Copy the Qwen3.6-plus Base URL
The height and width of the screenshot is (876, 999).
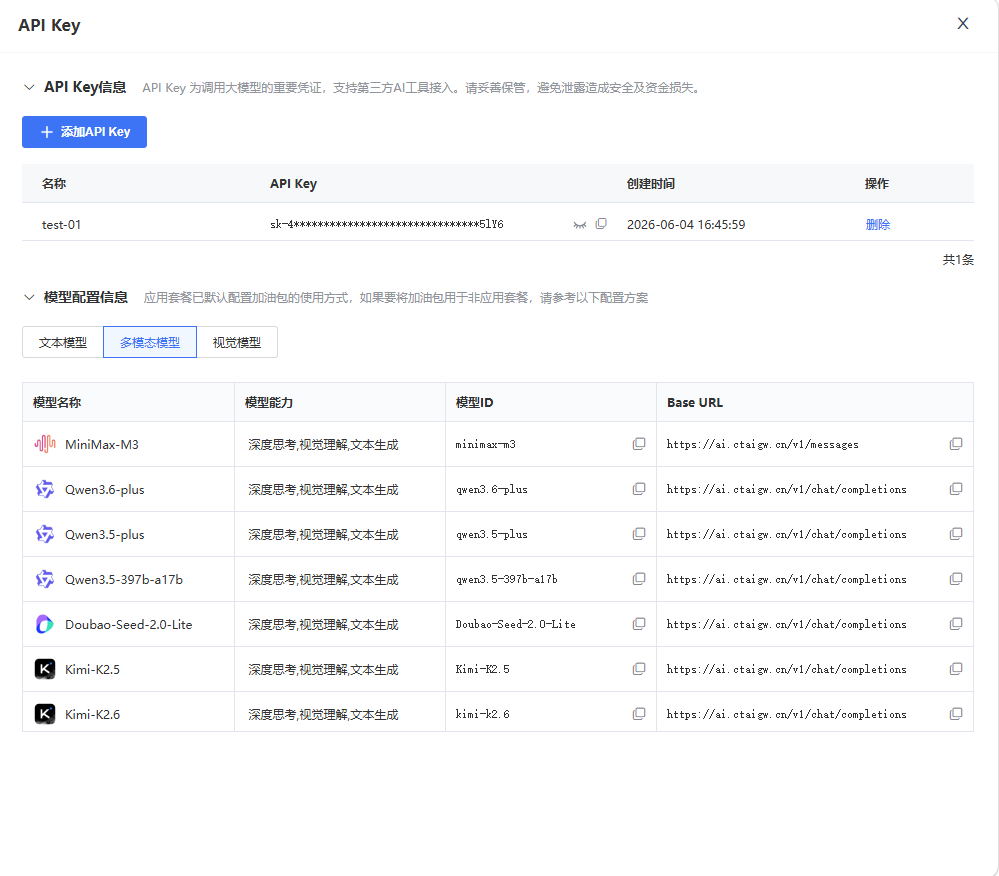tap(956, 489)
